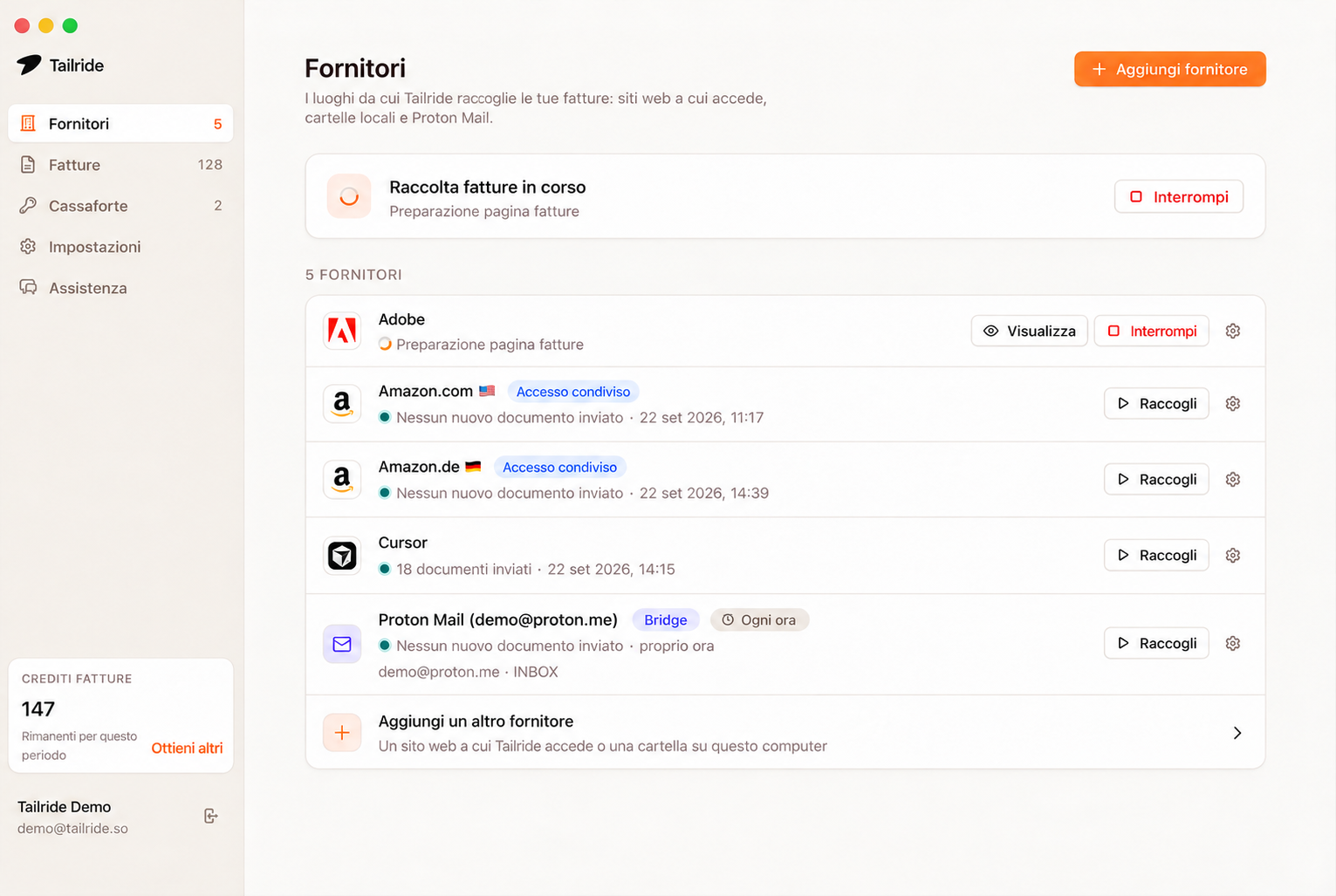Click Adobe's Preparazione pagina fatture status
Screen dimensions: 1336x896
[x=490, y=345]
